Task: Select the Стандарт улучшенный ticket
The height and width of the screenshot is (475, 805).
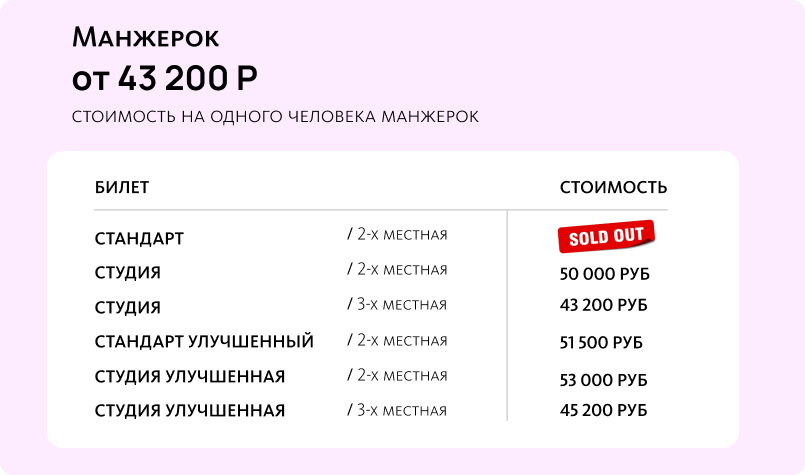Action: click(204, 342)
